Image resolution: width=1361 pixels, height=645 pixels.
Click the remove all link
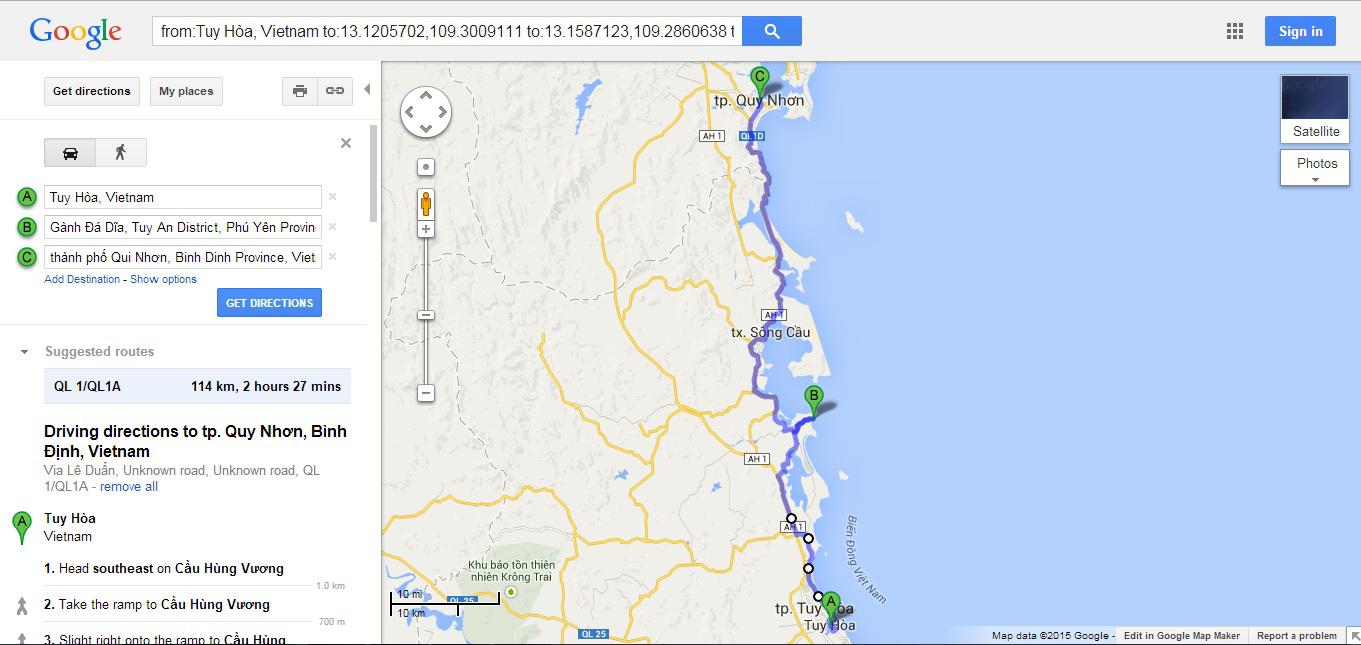click(129, 487)
